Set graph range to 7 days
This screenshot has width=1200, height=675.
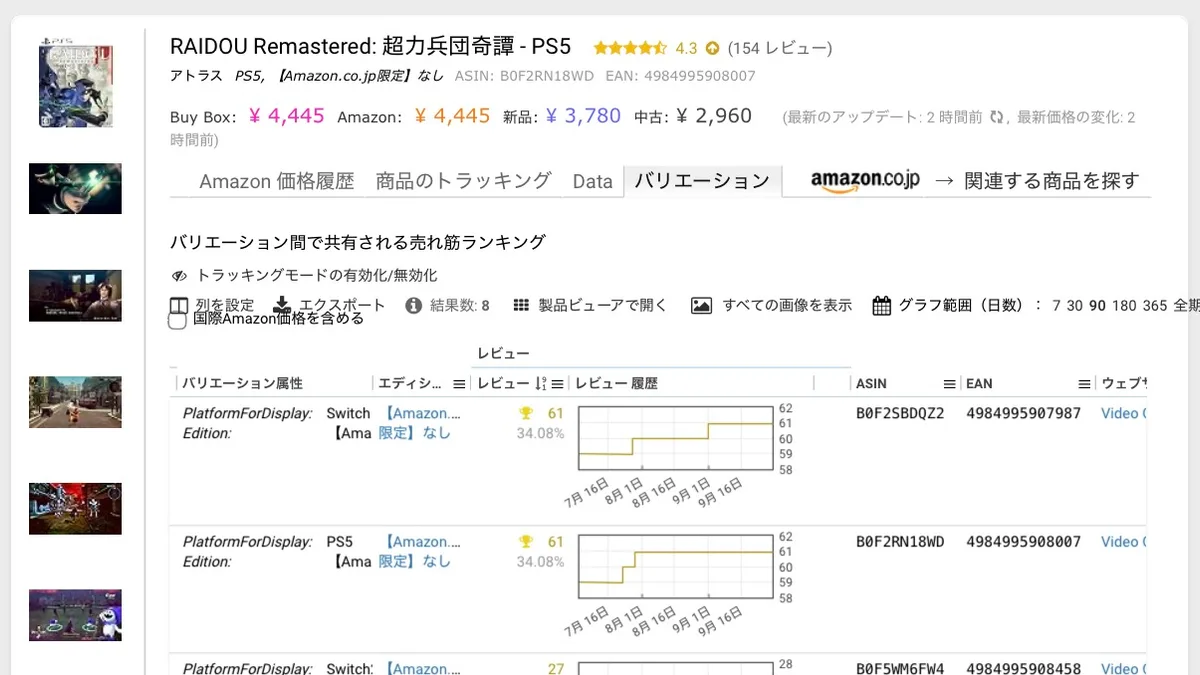[x=1056, y=306]
